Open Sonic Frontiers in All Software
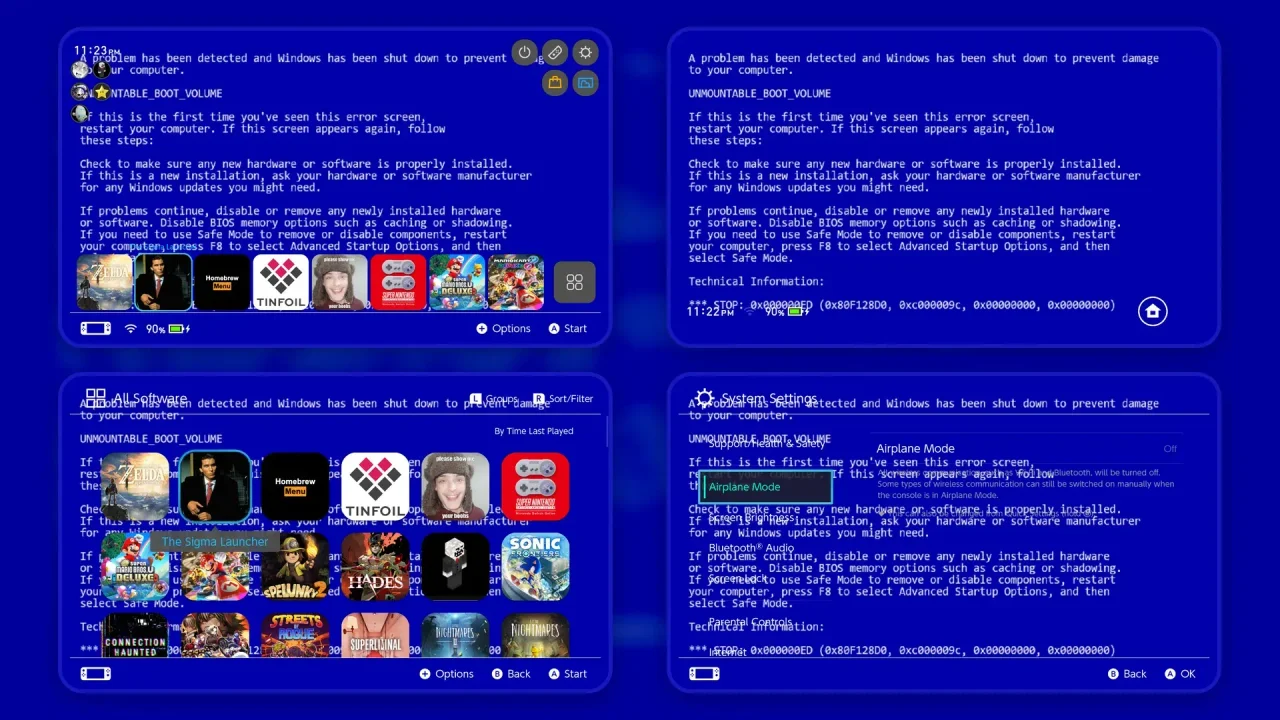This screenshot has height=720, width=1280. coord(535,567)
